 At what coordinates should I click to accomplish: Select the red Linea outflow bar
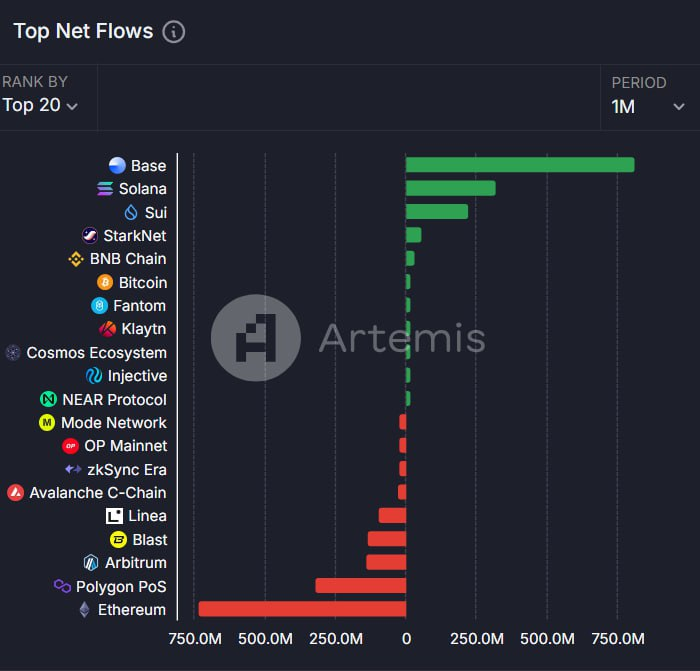point(392,516)
